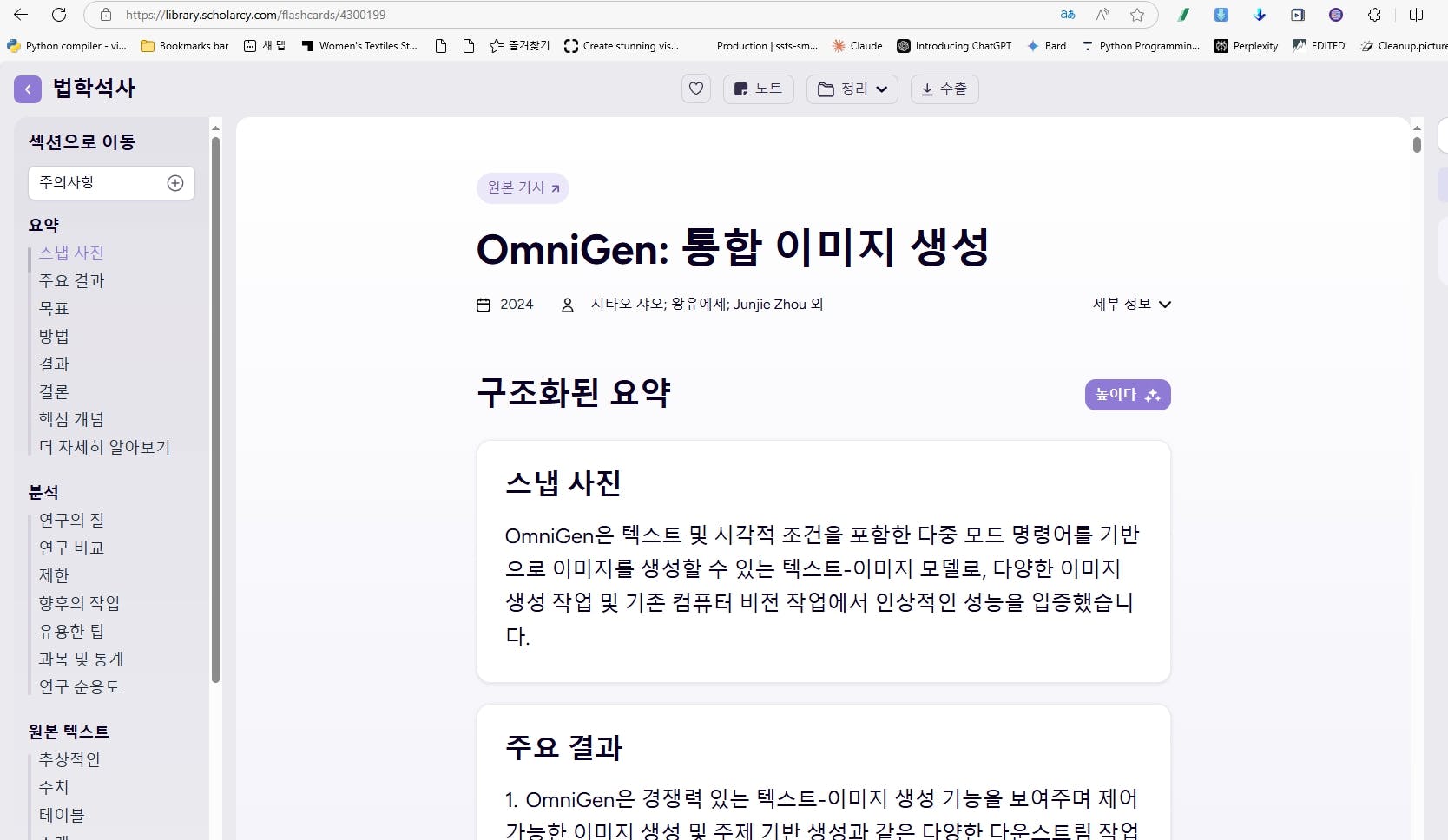Reload the page with the refresh icon
The height and width of the screenshot is (840, 1448).
(59, 15)
